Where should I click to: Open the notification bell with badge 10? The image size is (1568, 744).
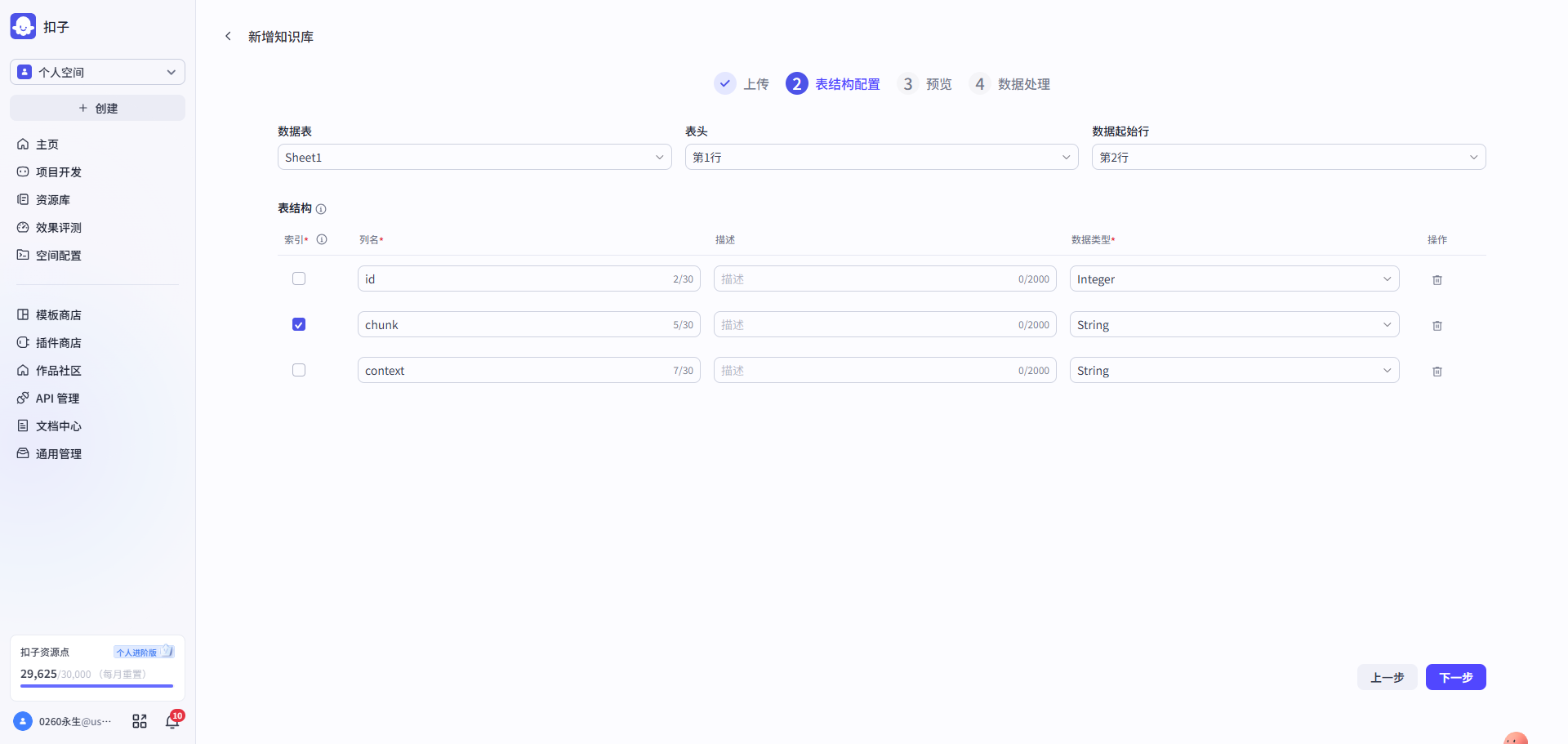coord(171,721)
